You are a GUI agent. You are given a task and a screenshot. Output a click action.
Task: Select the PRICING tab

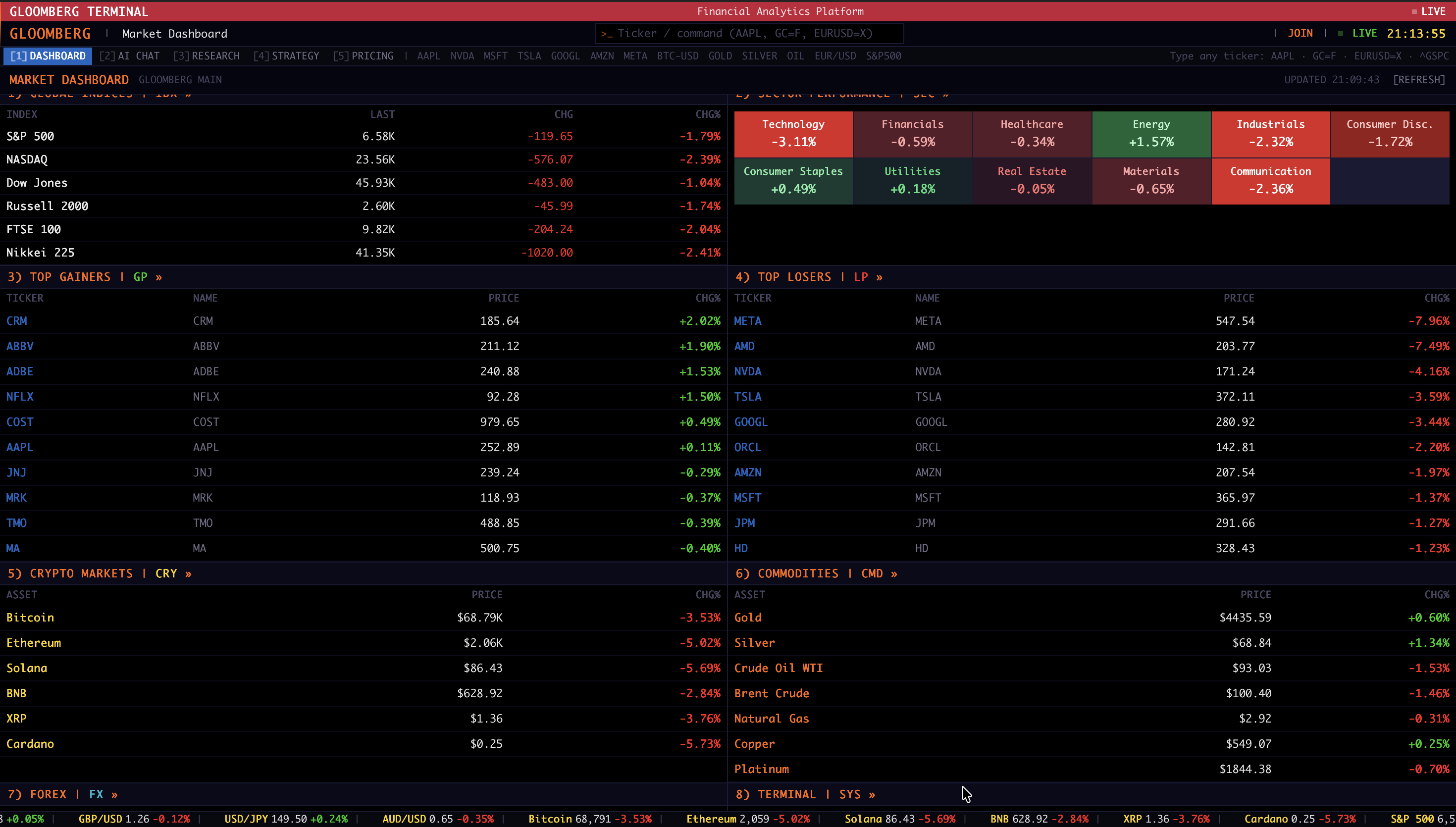pos(364,56)
